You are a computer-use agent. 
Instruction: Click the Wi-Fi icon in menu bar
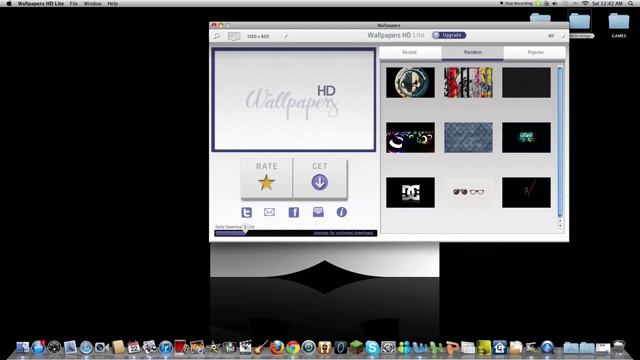click(585, 3)
